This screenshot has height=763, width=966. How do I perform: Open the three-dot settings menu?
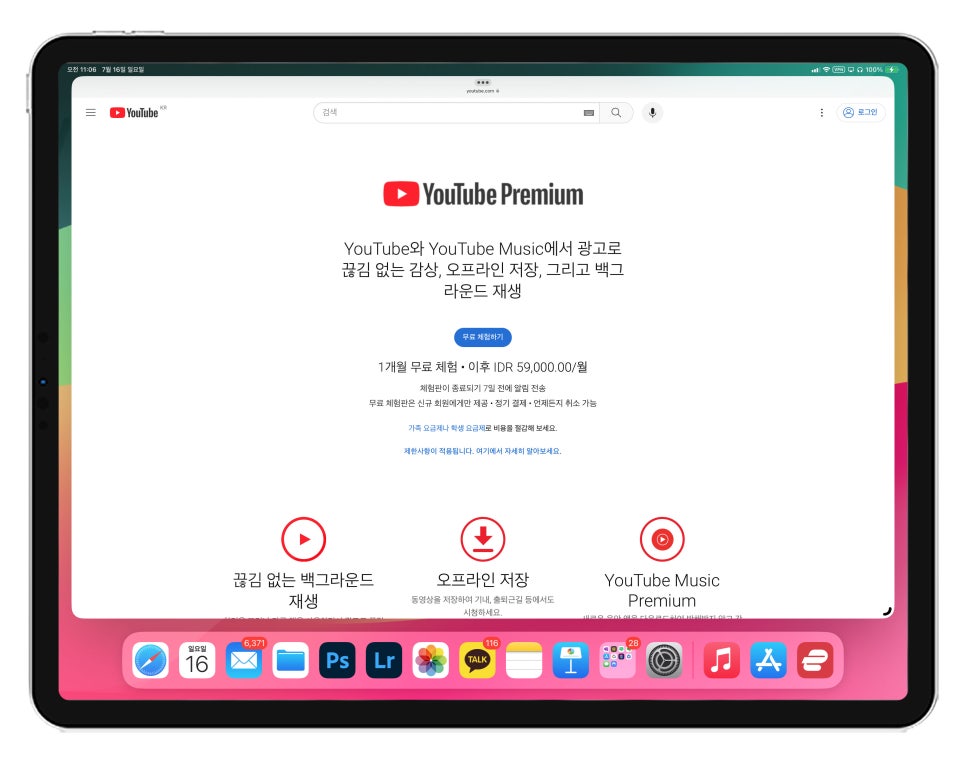click(821, 113)
